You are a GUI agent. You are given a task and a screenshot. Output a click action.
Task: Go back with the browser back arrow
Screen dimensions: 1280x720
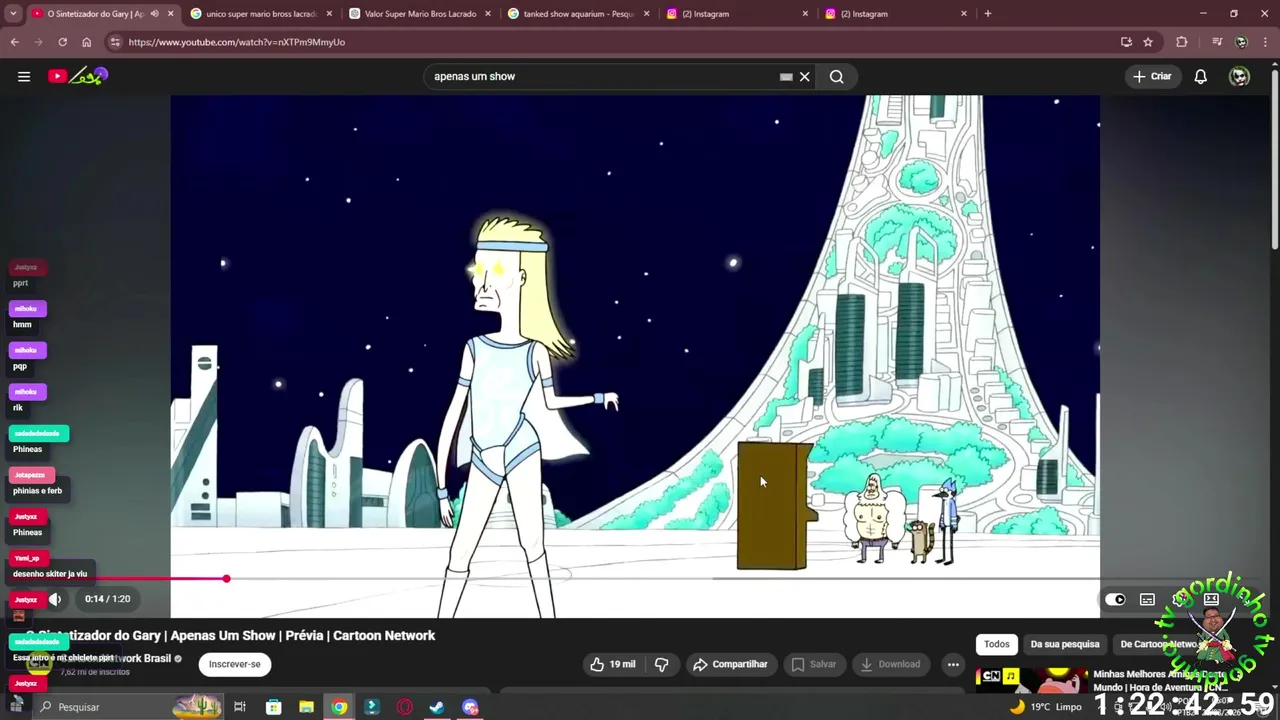pos(14,42)
